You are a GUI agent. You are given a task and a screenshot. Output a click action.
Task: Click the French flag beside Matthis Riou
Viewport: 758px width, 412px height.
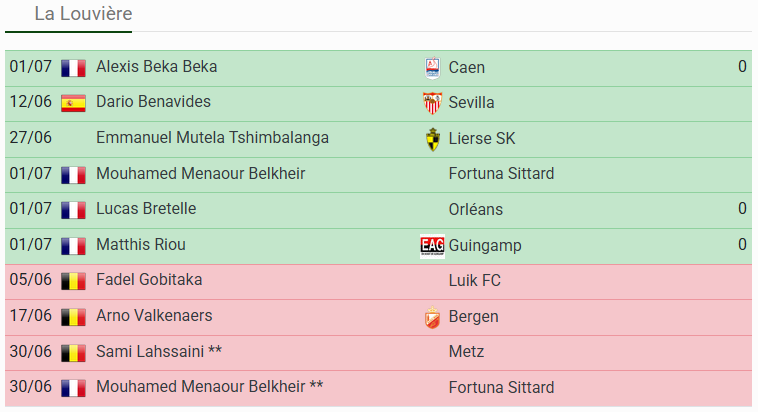click(x=73, y=246)
